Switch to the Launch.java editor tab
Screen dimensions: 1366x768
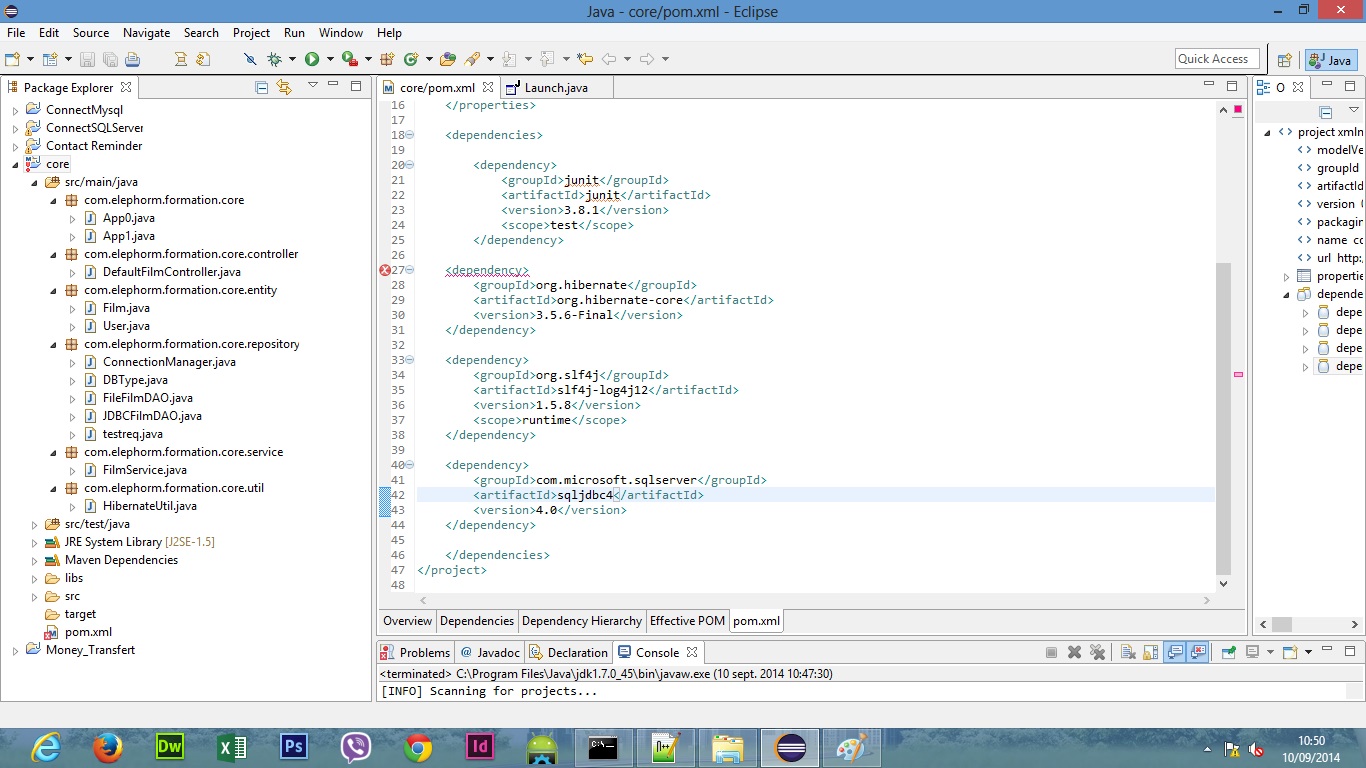(x=556, y=88)
